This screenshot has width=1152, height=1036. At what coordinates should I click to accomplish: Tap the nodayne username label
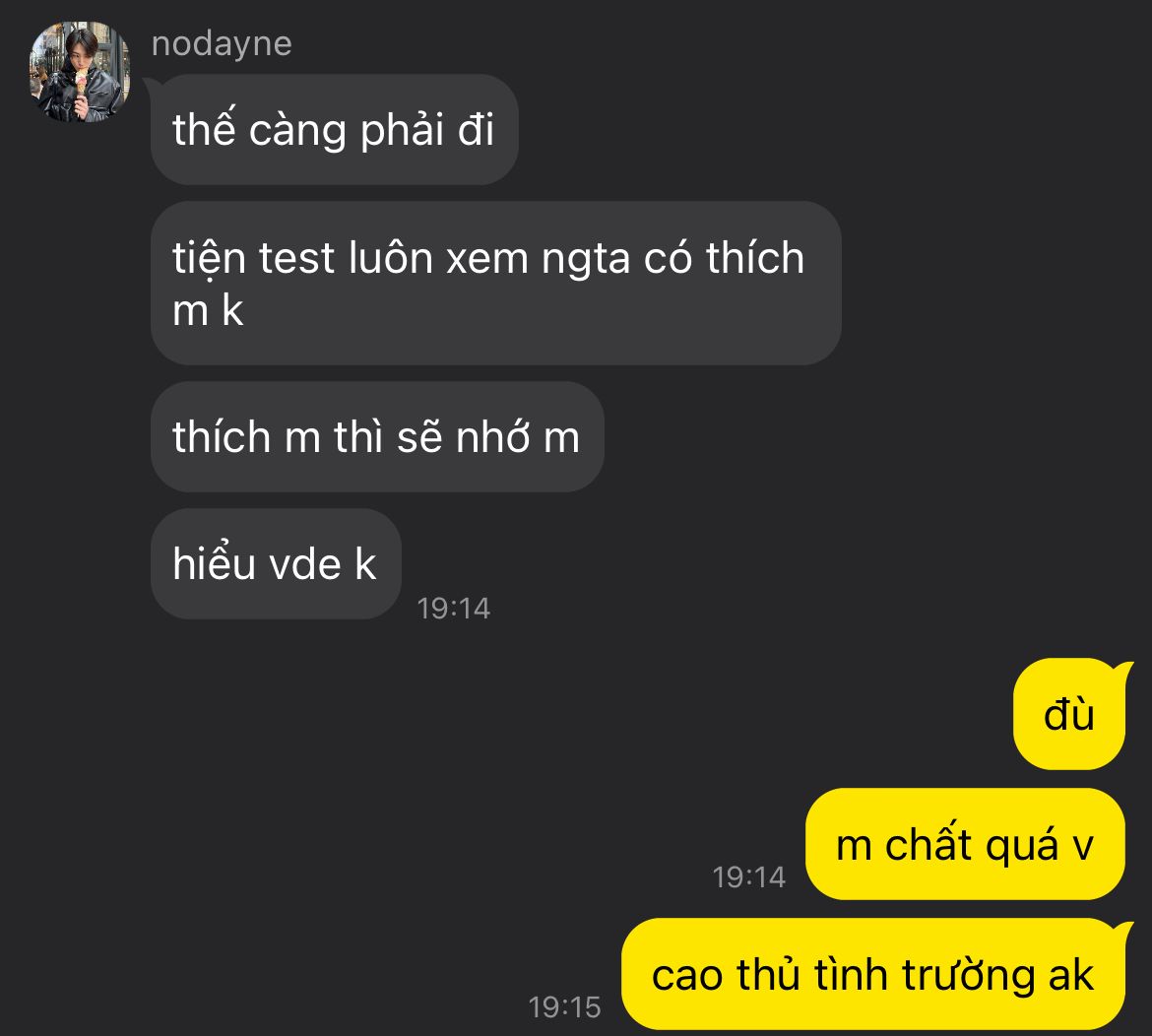[x=222, y=43]
